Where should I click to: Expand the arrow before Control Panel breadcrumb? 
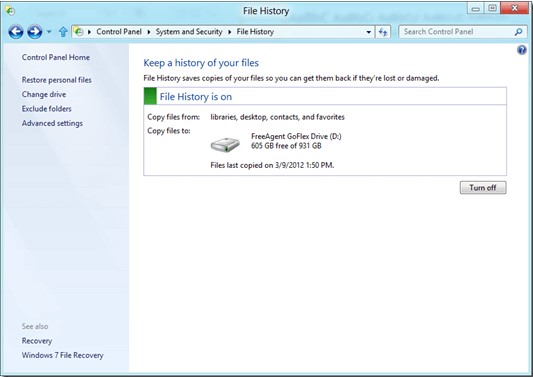point(89,32)
